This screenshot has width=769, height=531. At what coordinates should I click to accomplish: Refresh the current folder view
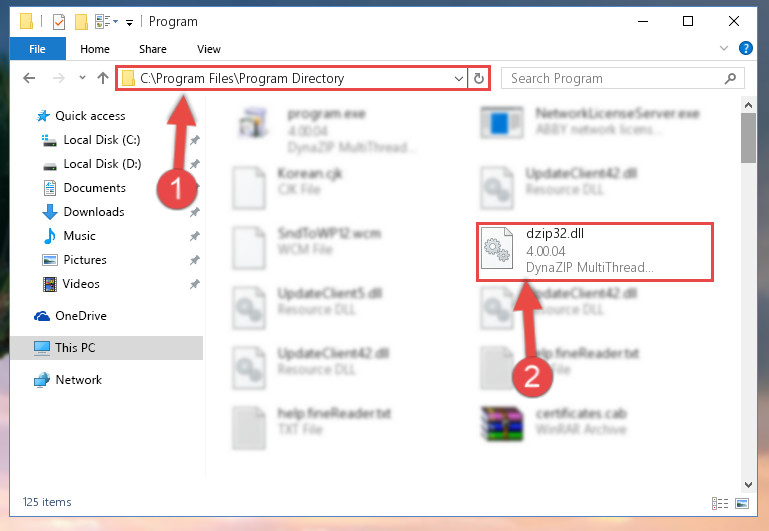pos(479,78)
